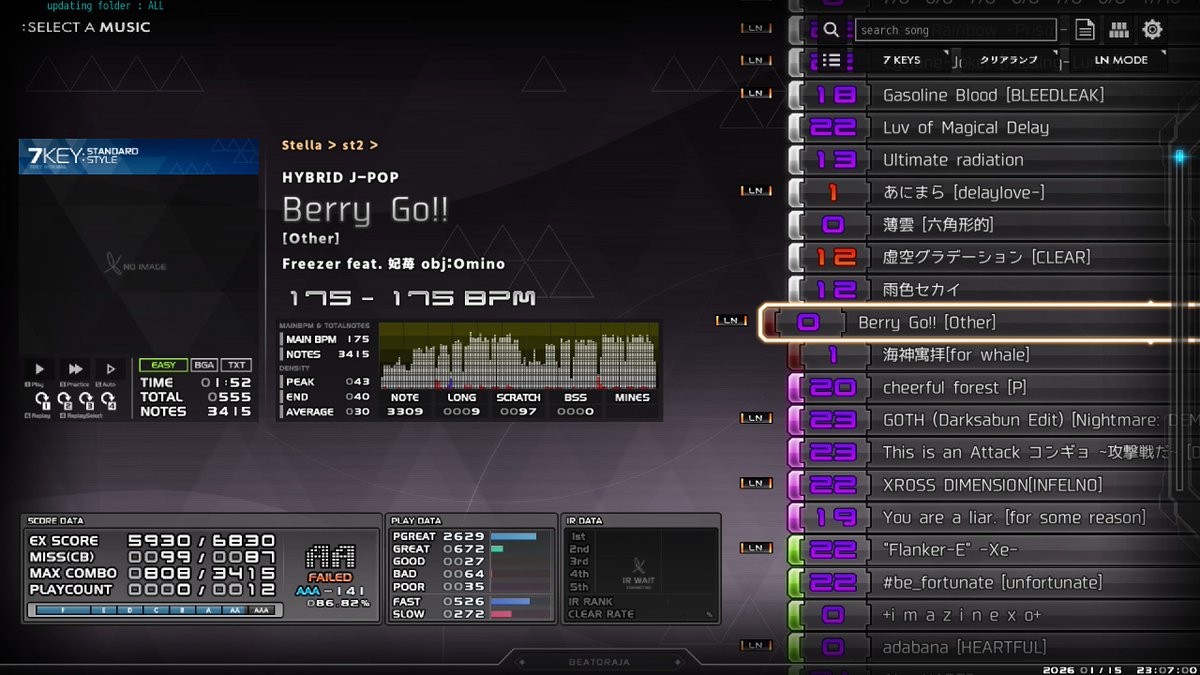
Task: Launch Auto play using the hollow arrow icon
Action: 111,369
